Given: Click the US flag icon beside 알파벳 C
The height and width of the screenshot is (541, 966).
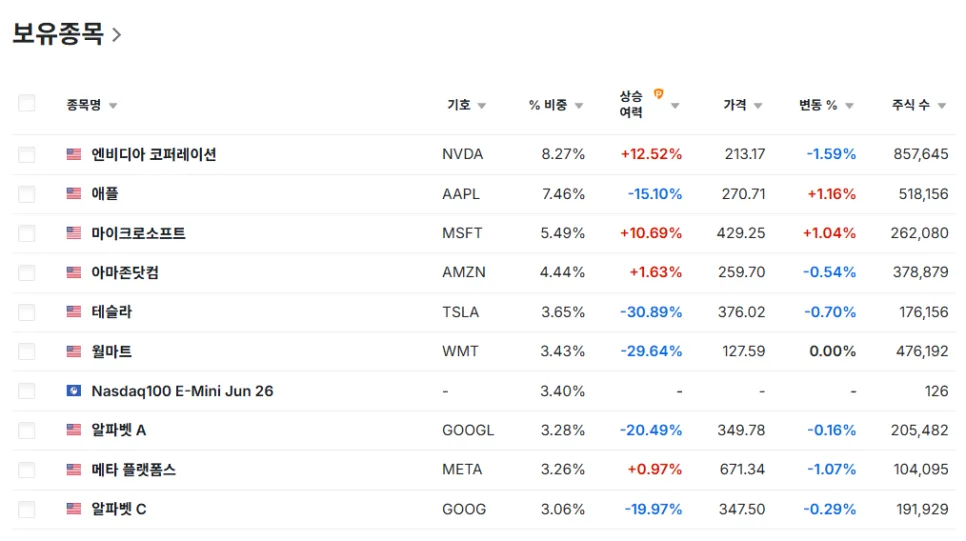Looking at the screenshot, I should pos(74,509).
